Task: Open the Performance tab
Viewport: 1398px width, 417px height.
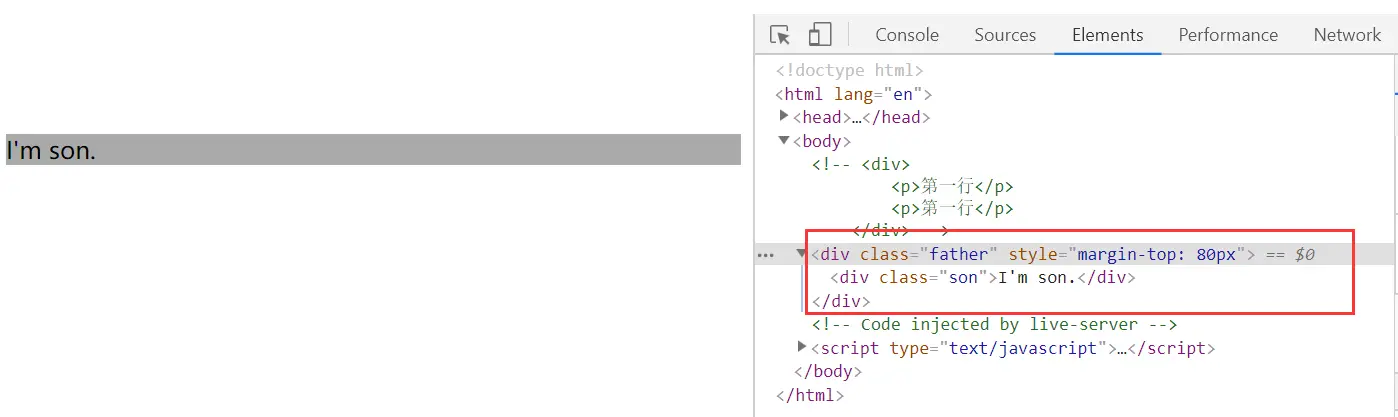Action: point(1228,35)
